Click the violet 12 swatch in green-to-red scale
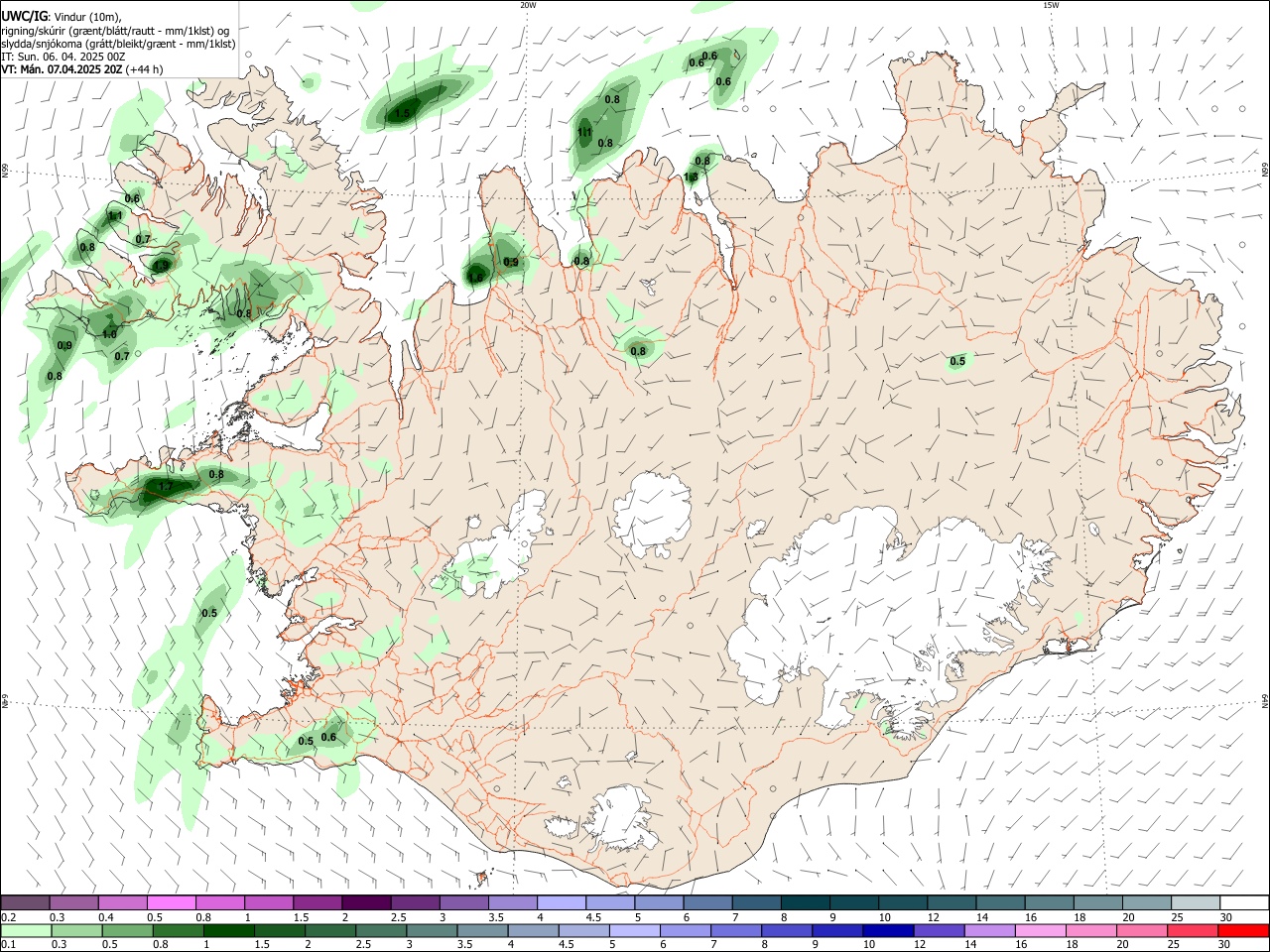 (938, 930)
